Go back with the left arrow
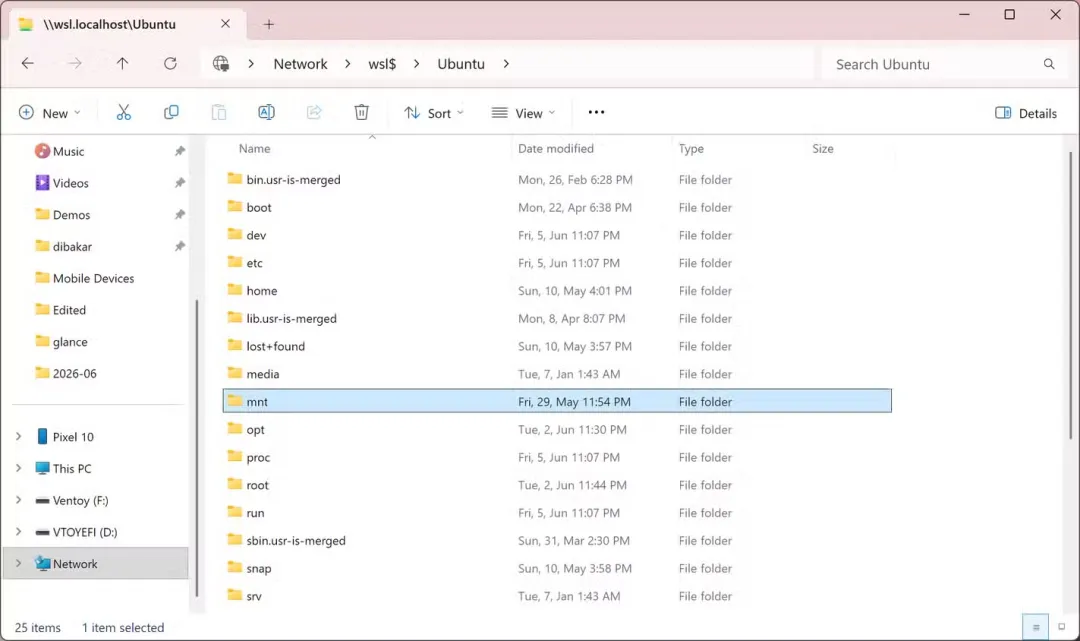Viewport: 1080px width, 641px height. click(x=28, y=63)
